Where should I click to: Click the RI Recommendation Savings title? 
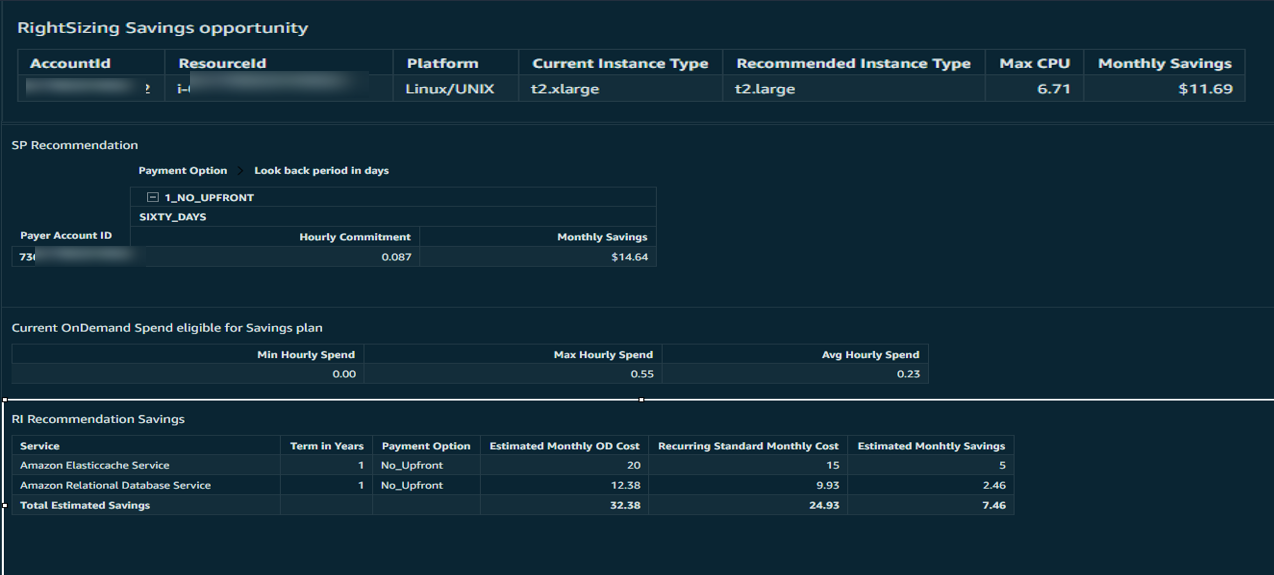click(x=98, y=419)
